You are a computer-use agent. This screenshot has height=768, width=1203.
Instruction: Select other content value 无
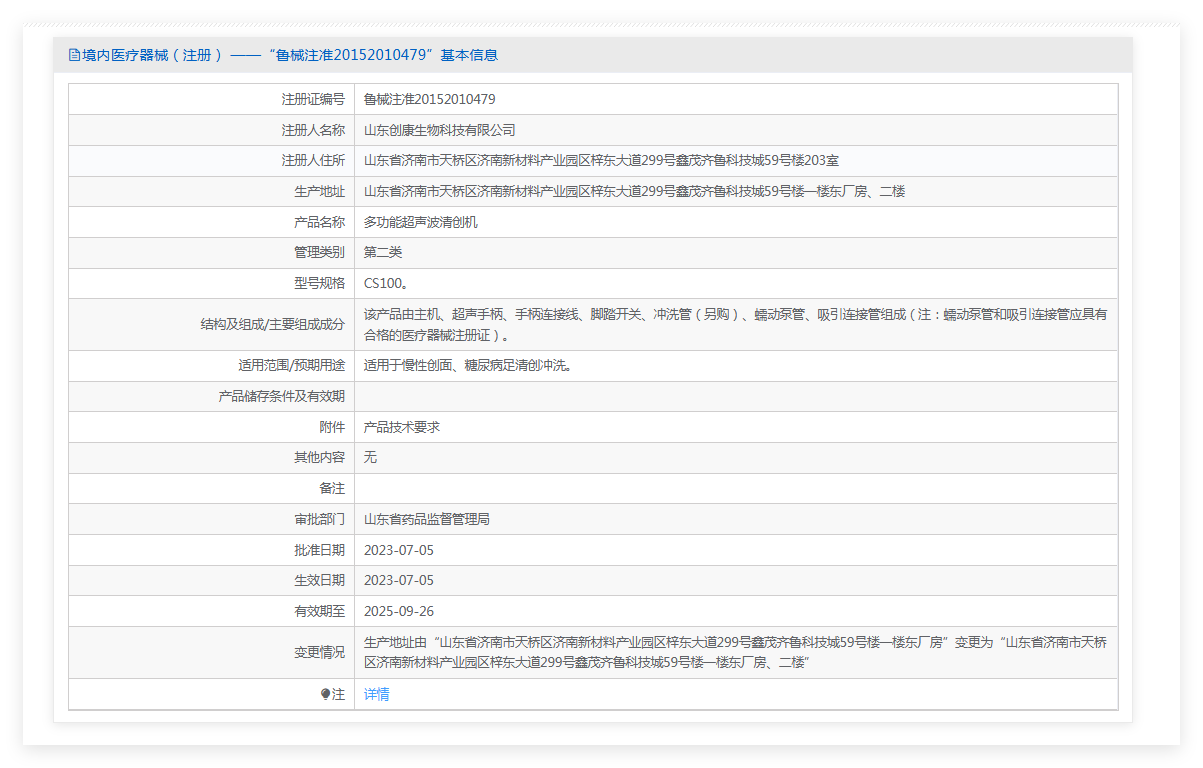point(370,458)
